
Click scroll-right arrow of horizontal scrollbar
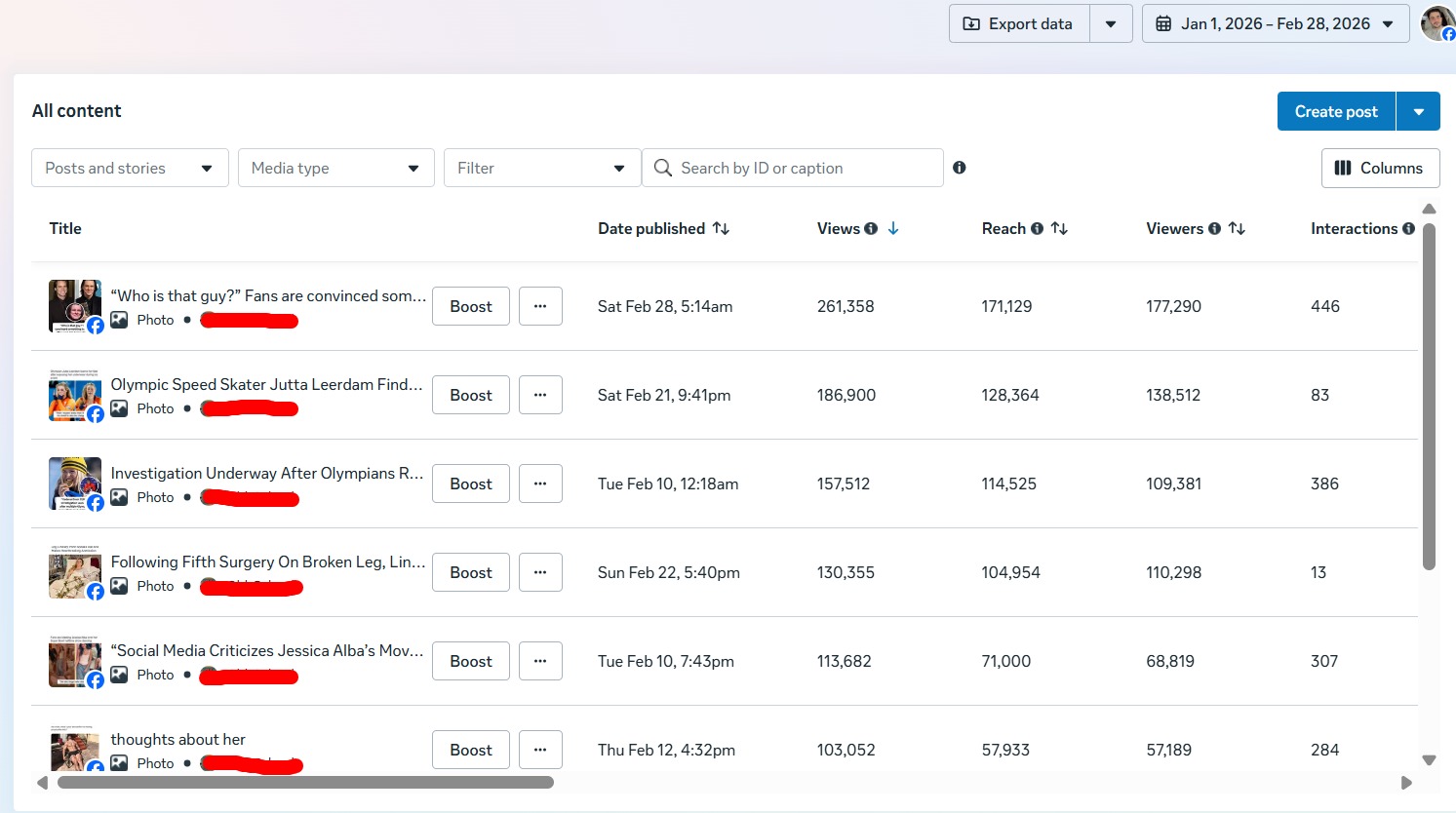click(x=1406, y=782)
